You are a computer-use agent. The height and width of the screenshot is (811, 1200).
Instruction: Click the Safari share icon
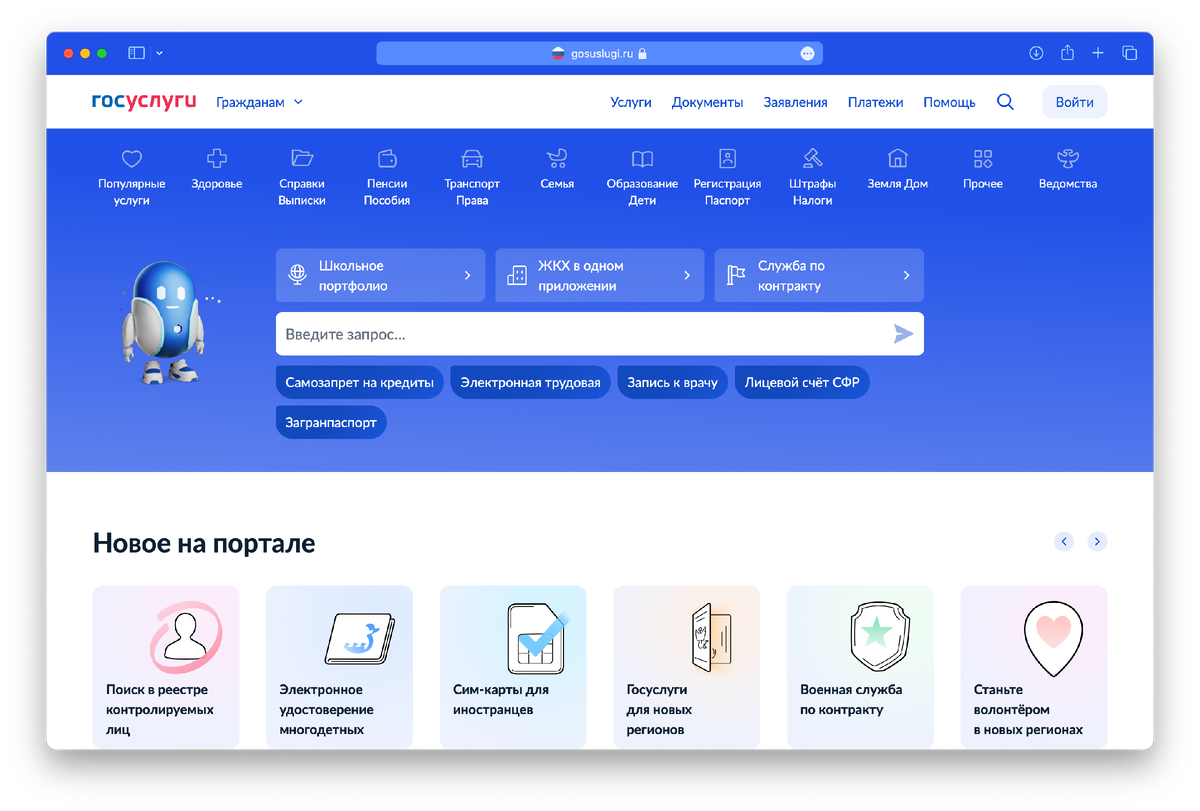pyautogui.click(x=1067, y=53)
